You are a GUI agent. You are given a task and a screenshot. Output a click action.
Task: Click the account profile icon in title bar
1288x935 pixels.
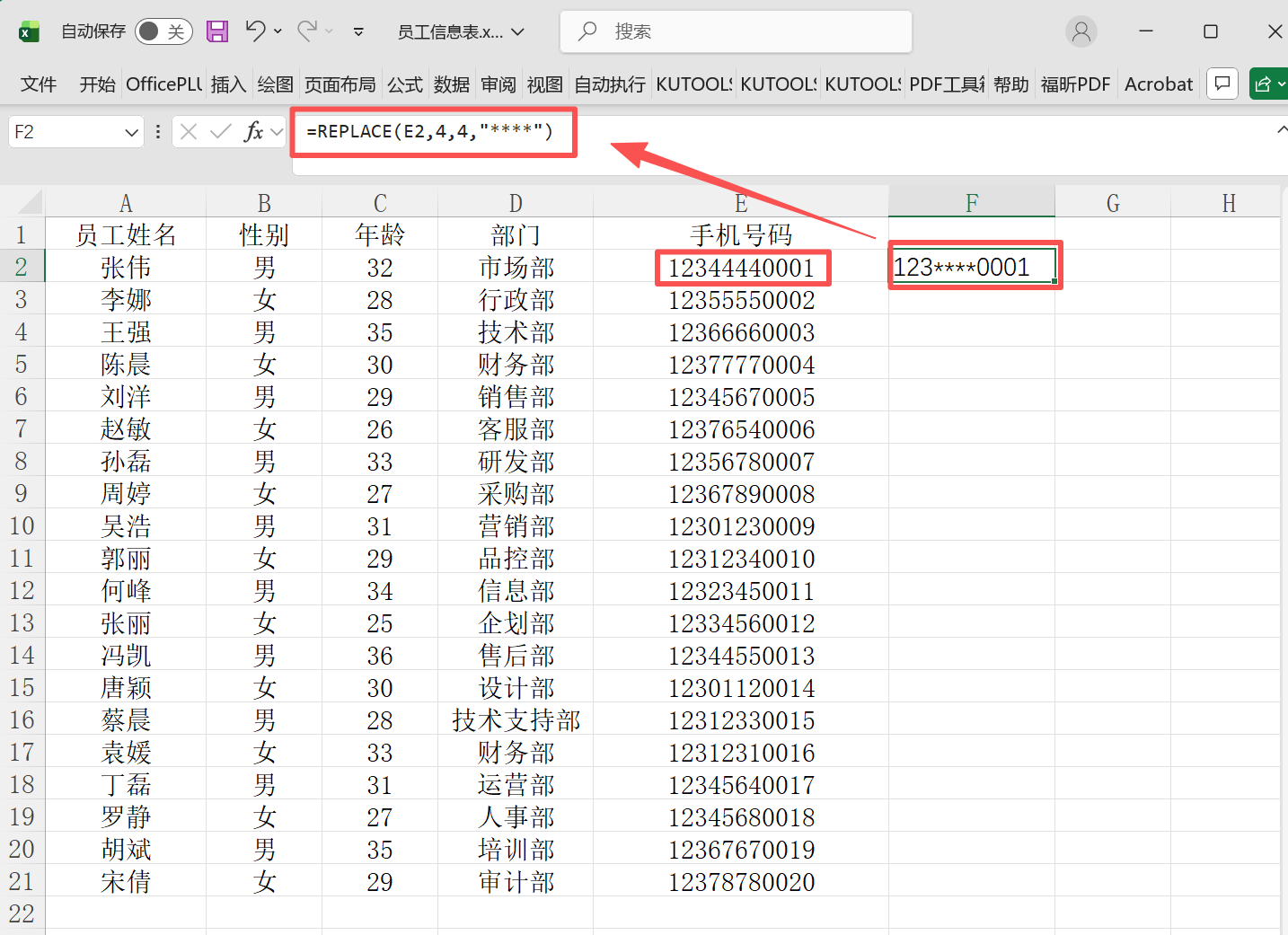[1081, 31]
